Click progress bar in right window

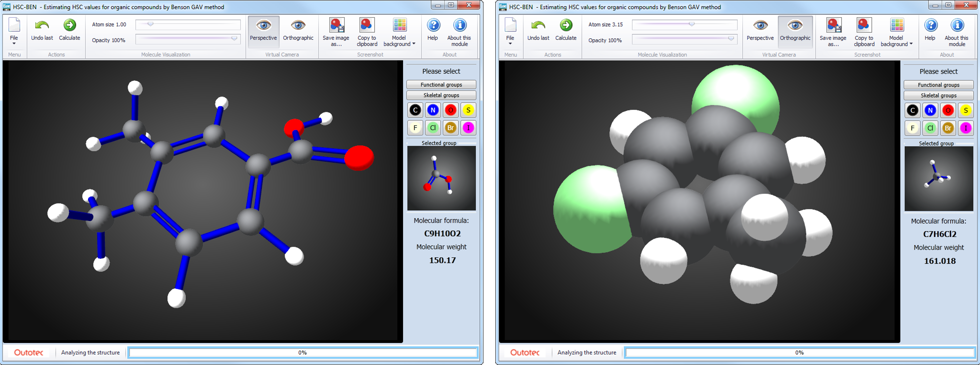pyautogui.click(x=799, y=352)
